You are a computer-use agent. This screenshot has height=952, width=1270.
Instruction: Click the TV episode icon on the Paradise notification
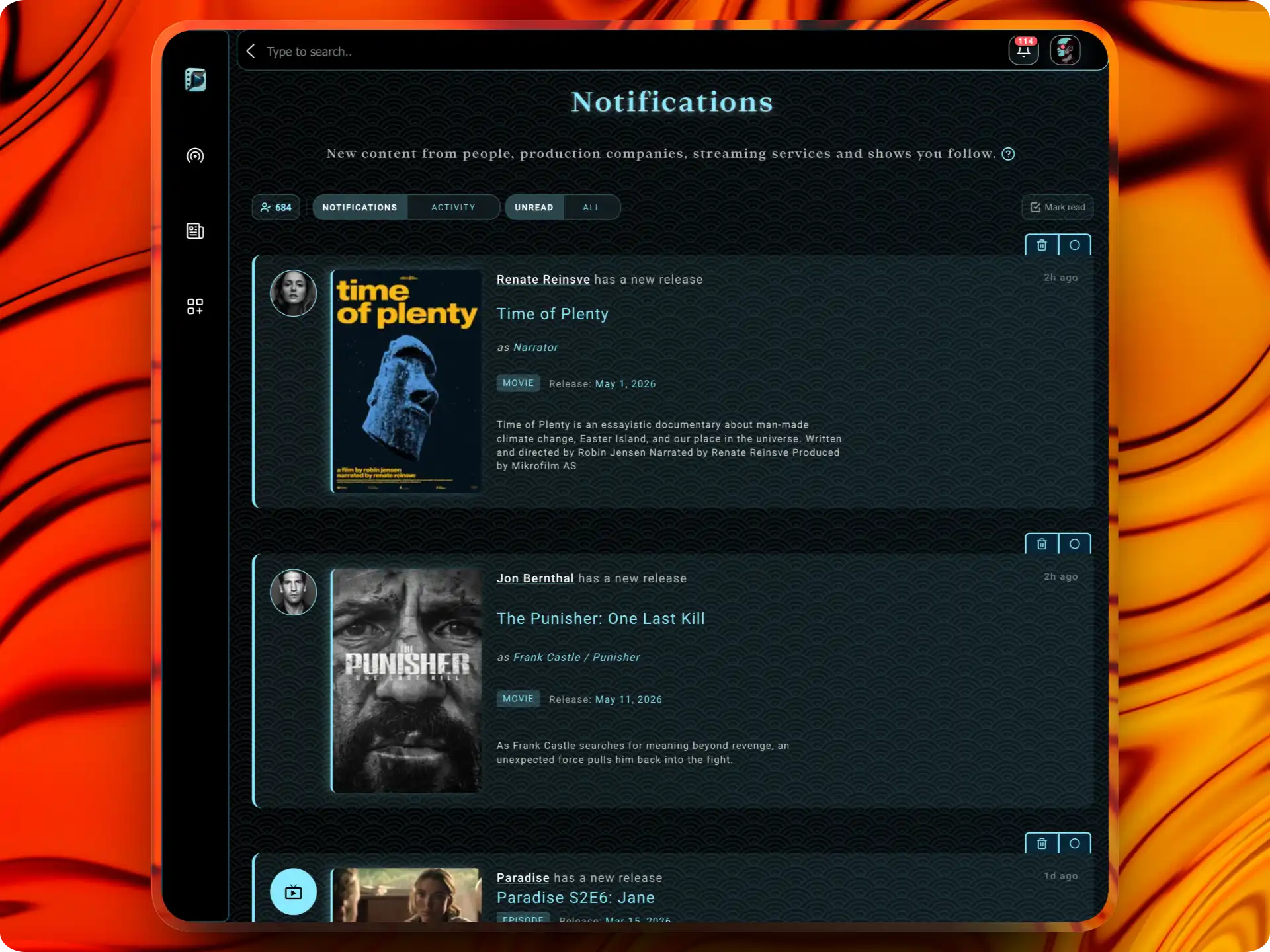coord(293,891)
